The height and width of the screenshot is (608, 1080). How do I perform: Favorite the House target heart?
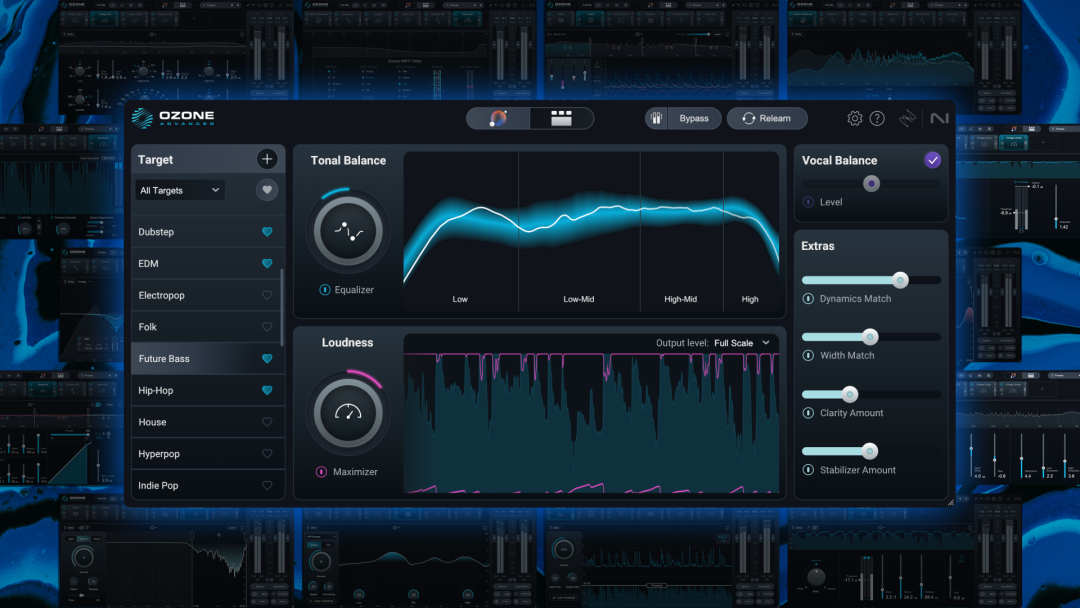pos(267,422)
